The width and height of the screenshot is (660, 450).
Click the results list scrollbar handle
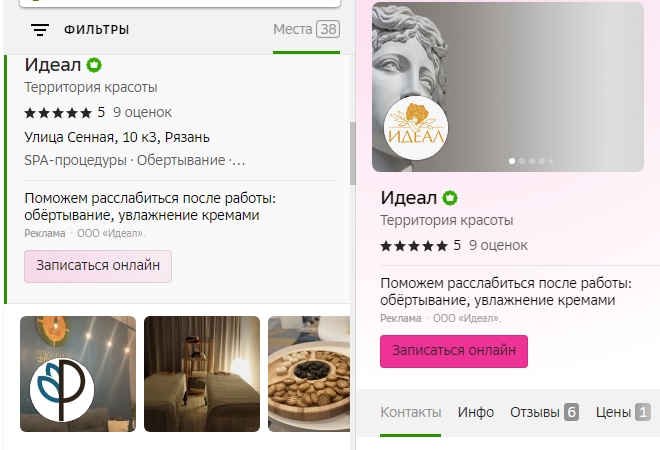353,154
